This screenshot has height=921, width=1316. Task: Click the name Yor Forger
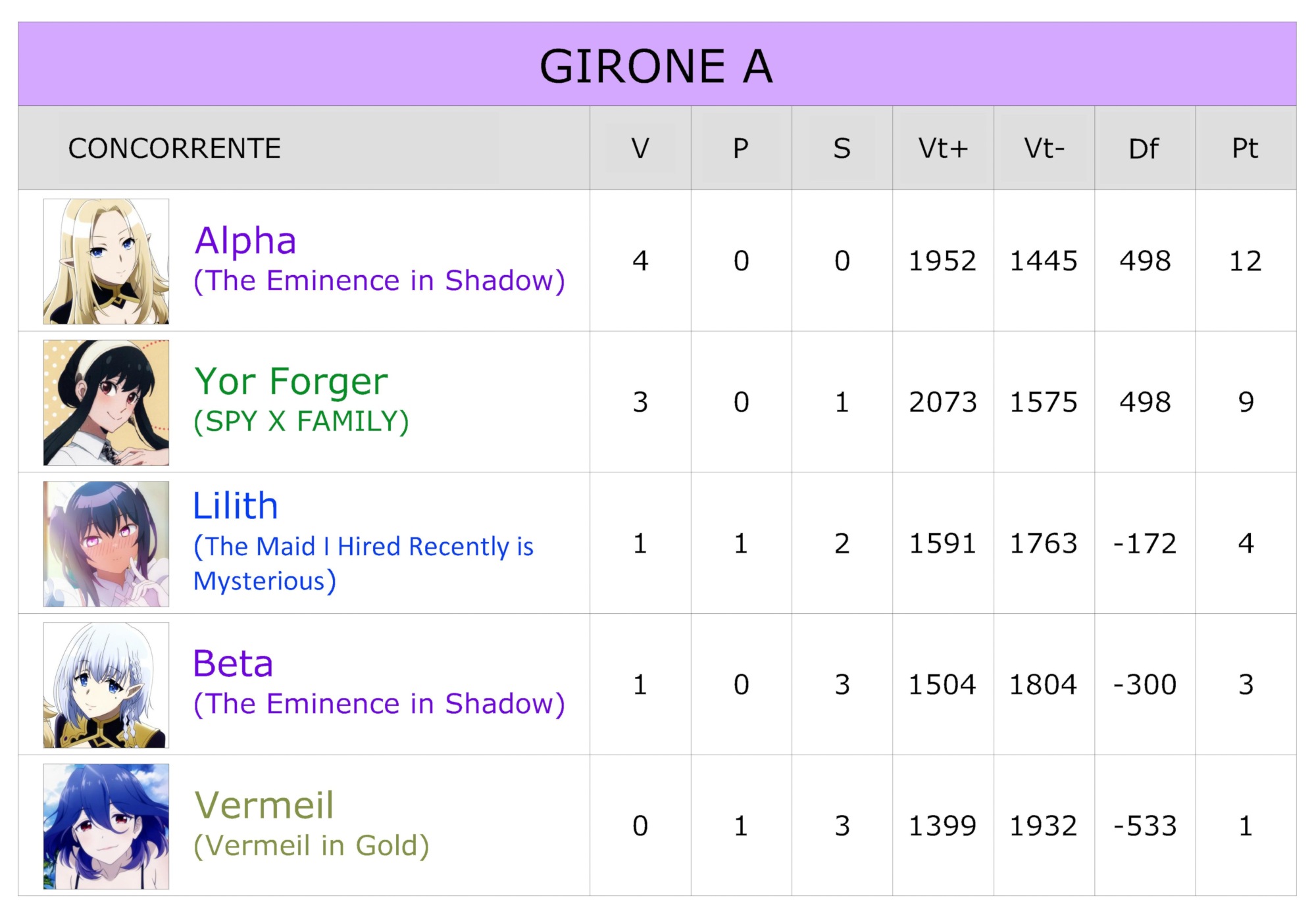pos(291,382)
